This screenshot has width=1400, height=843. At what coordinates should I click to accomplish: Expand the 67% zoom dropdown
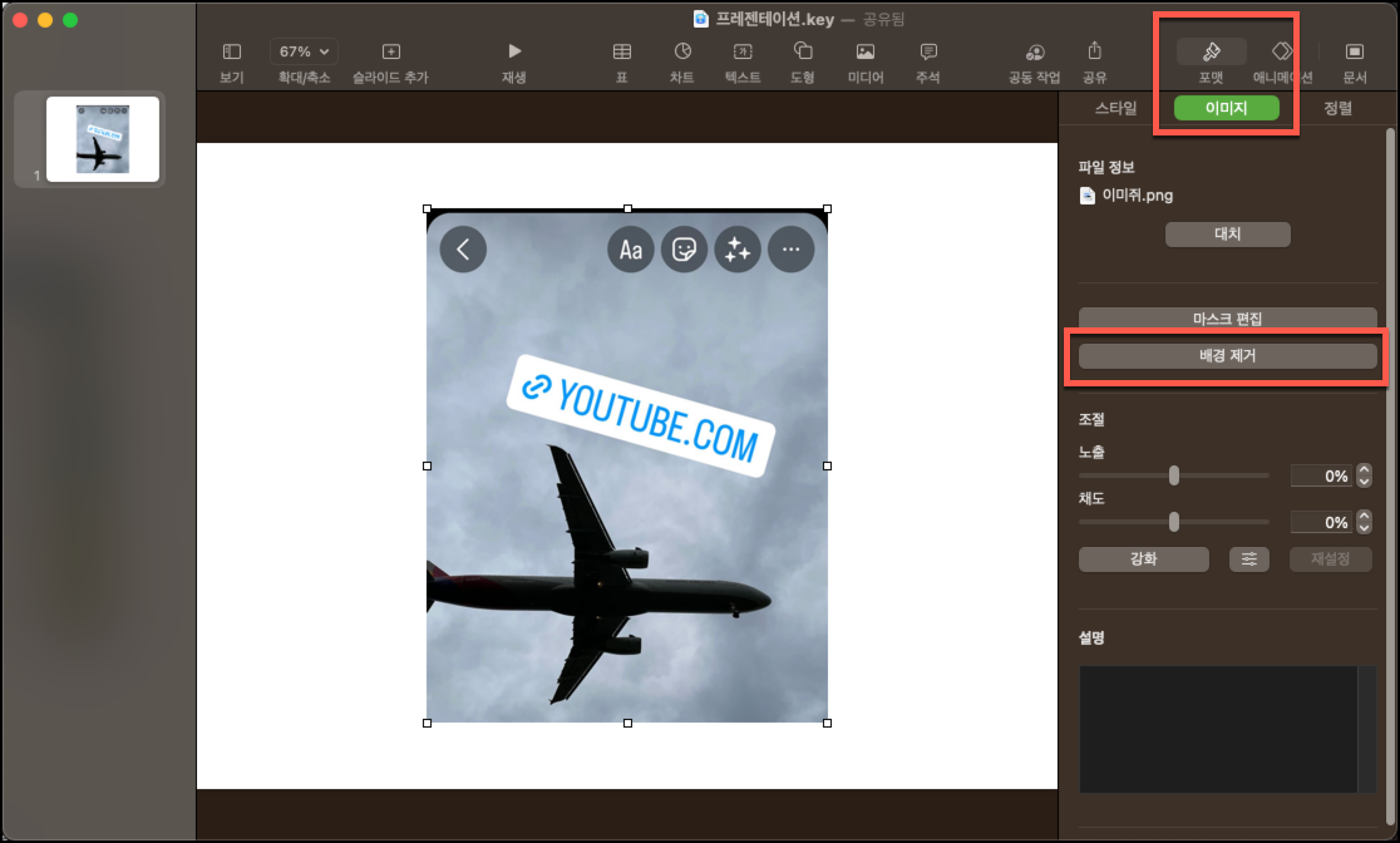pos(304,51)
